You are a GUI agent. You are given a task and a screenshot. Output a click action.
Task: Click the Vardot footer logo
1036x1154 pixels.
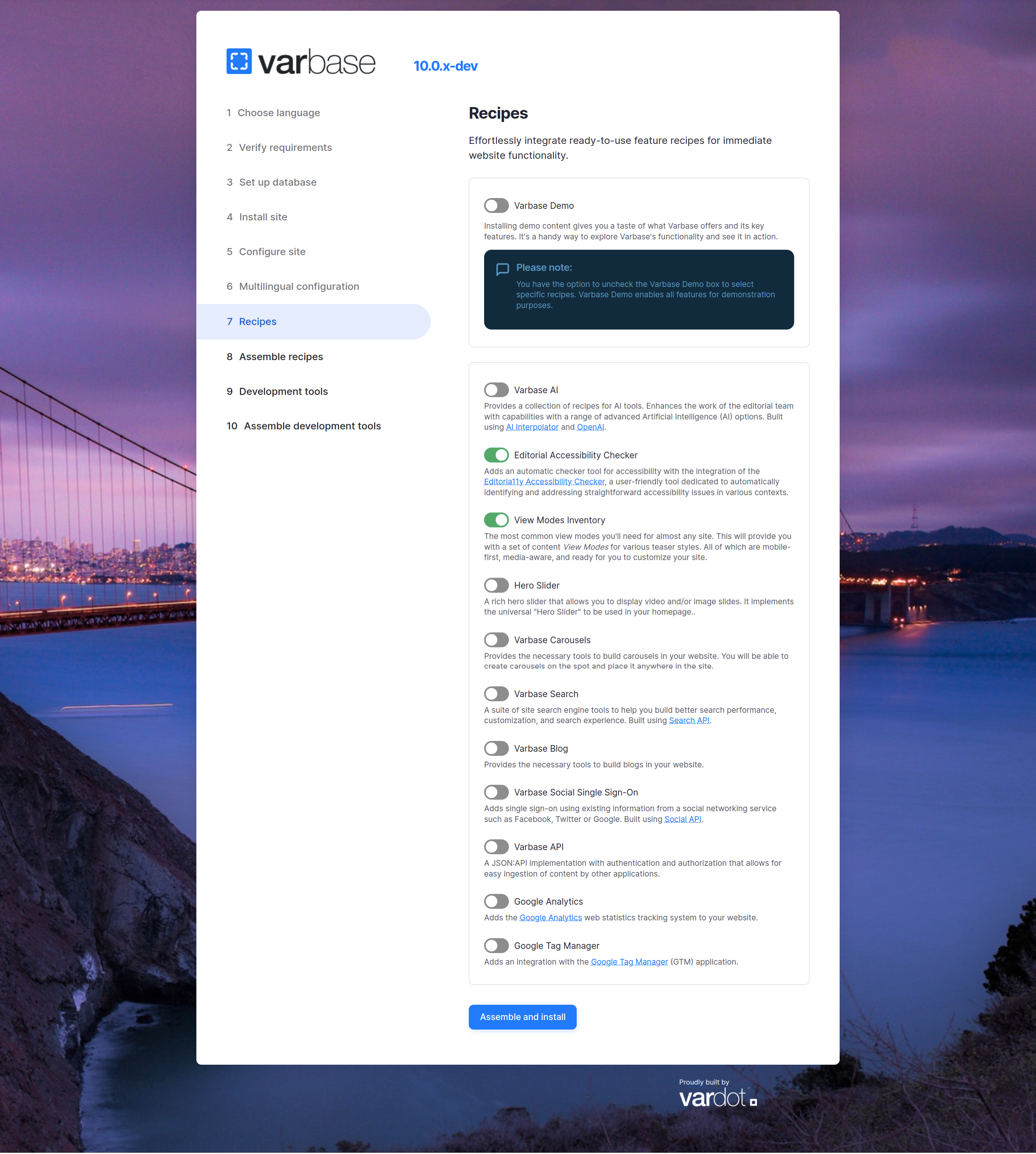coord(717,1097)
